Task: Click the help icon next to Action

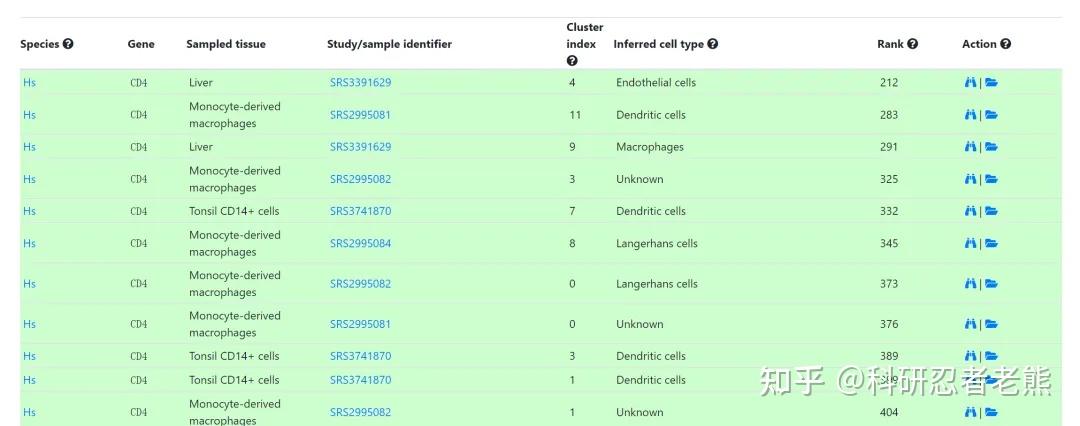Action: point(1006,44)
